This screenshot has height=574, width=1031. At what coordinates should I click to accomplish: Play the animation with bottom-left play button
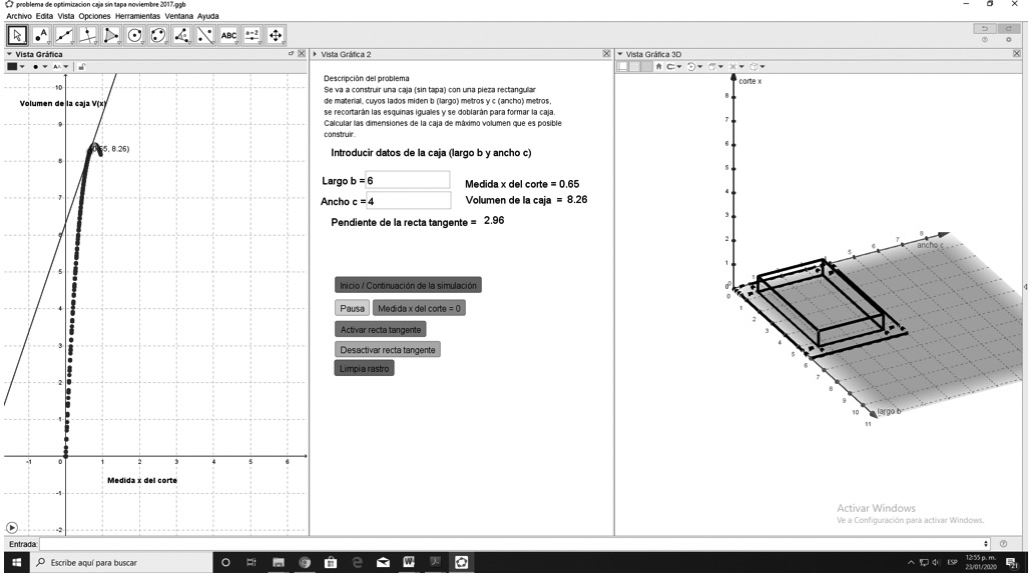coord(12,527)
